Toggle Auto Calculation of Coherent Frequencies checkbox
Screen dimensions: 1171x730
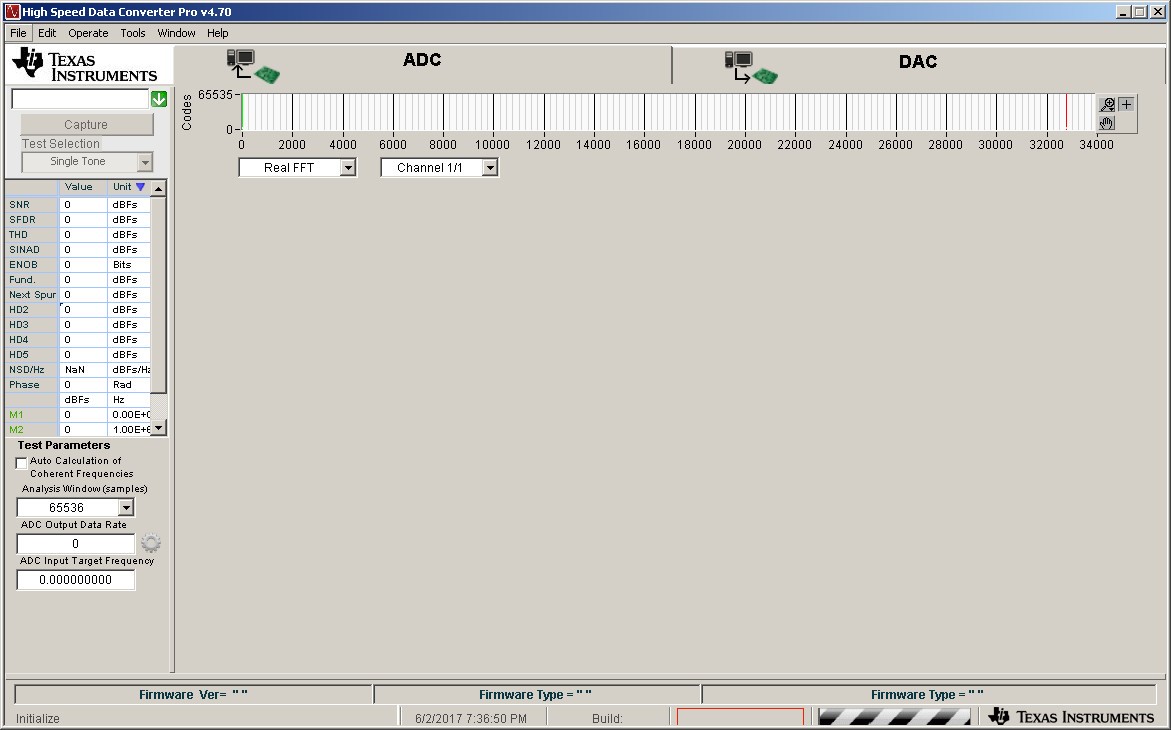pos(22,463)
